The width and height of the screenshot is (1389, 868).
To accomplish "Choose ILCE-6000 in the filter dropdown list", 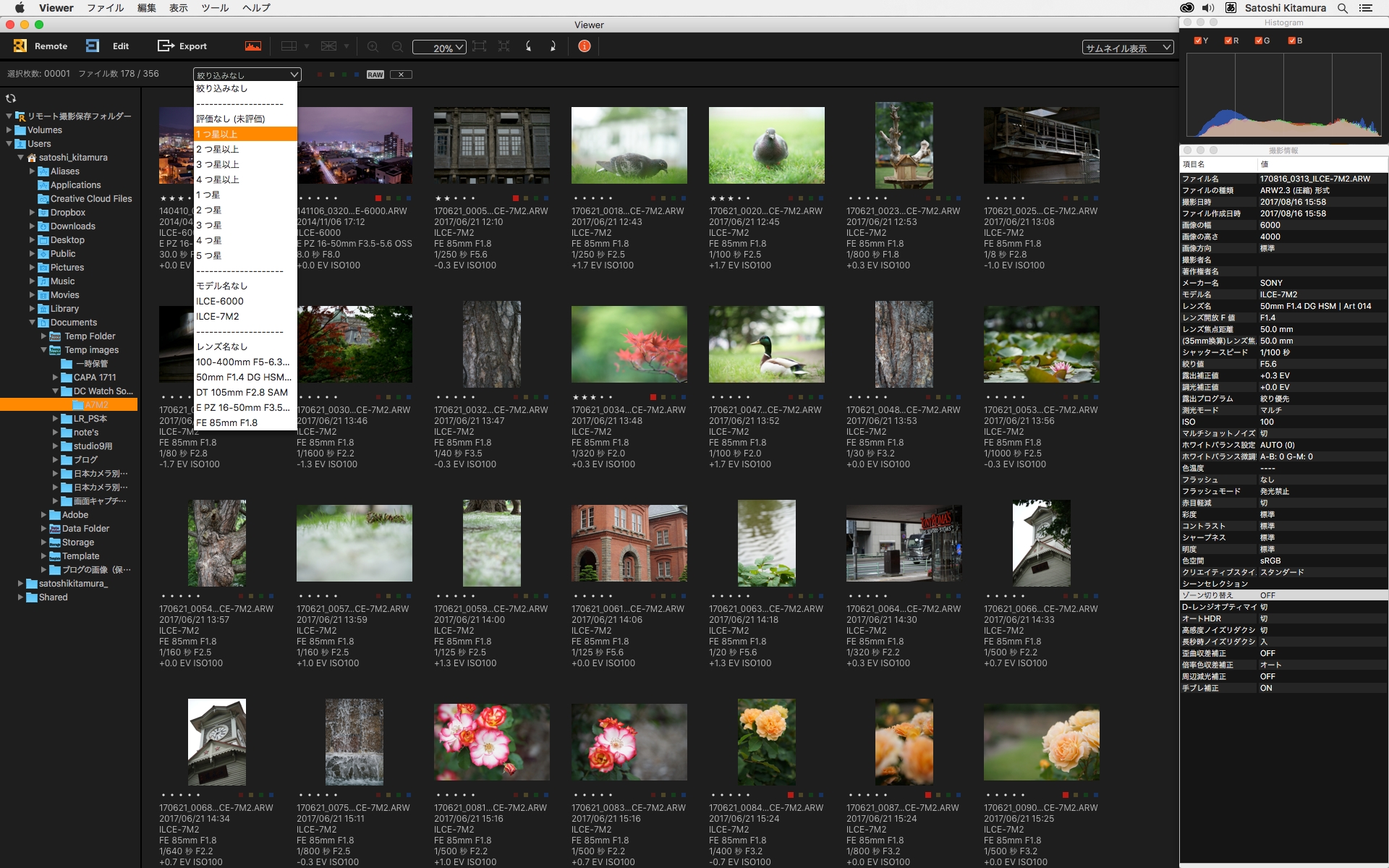I will coord(220,301).
